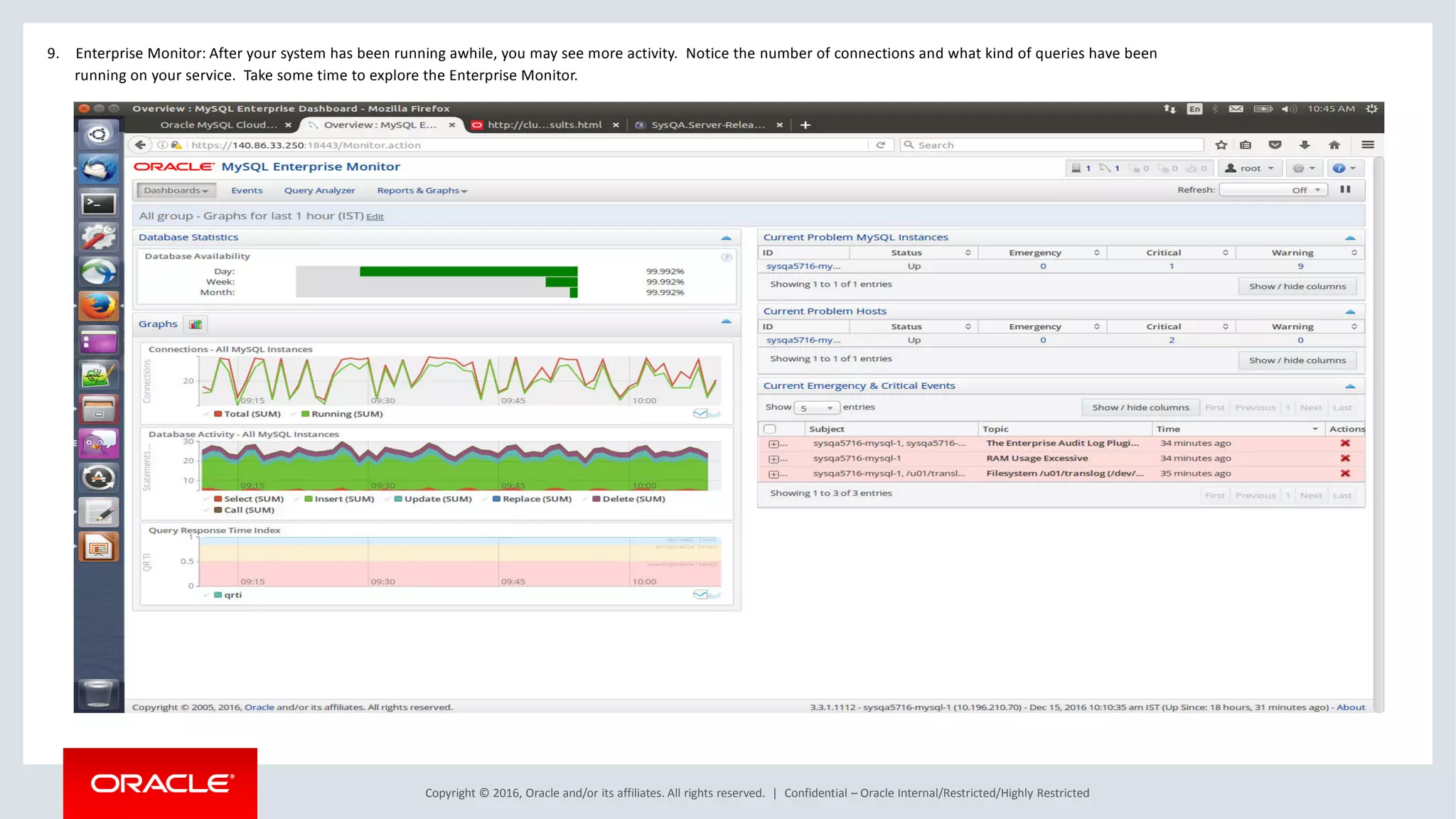Toggle Total (SUM) series in Connections graph
The image size is (1456, 819).
point(247,414)
